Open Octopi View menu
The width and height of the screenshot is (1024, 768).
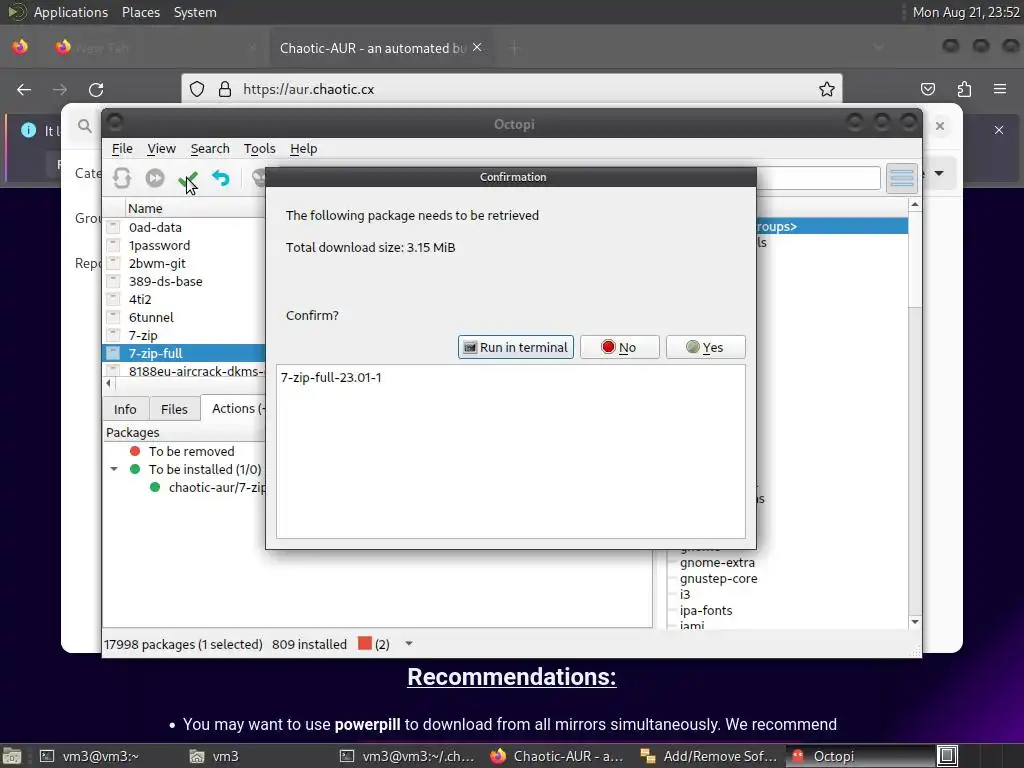click(x=161, y=149)
